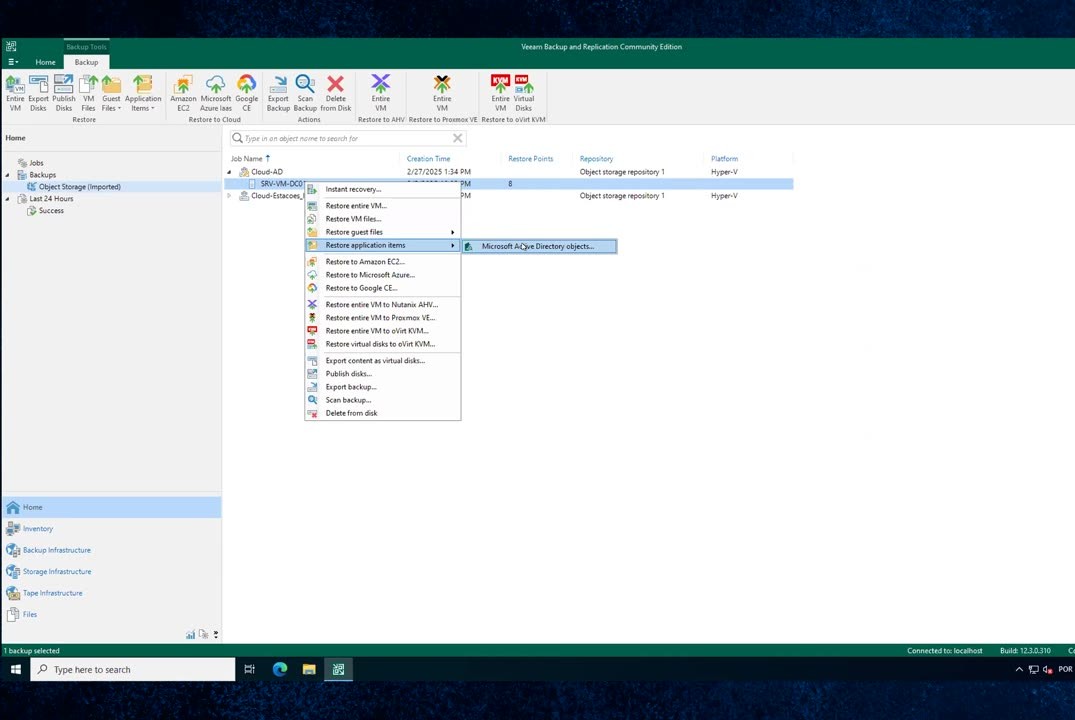Click the taskbar search box
Image resolution: width=1075 pixels, height=720 pixels.
(x=133, y=669)
